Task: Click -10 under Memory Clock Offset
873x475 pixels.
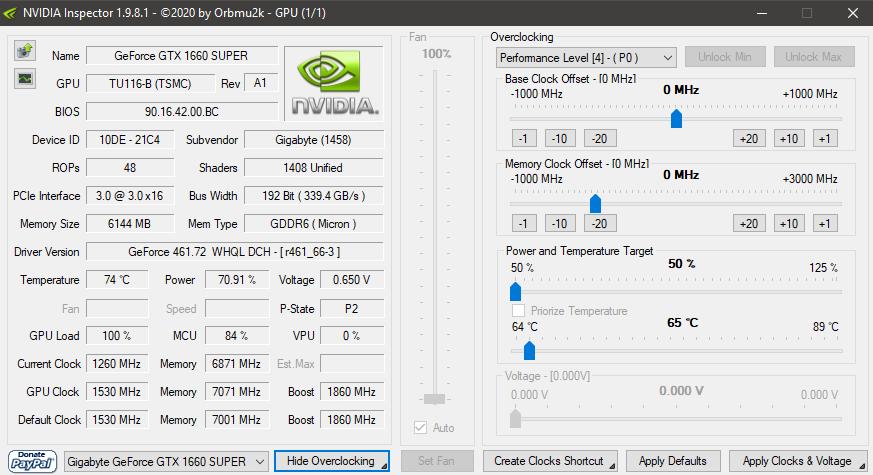Action: click(560, 224)
